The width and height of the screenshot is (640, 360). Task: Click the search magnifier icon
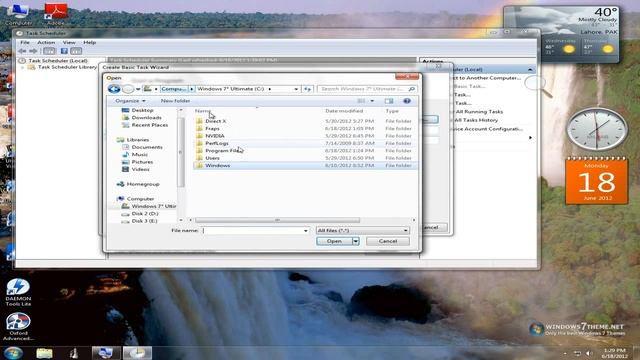[411, 89]
